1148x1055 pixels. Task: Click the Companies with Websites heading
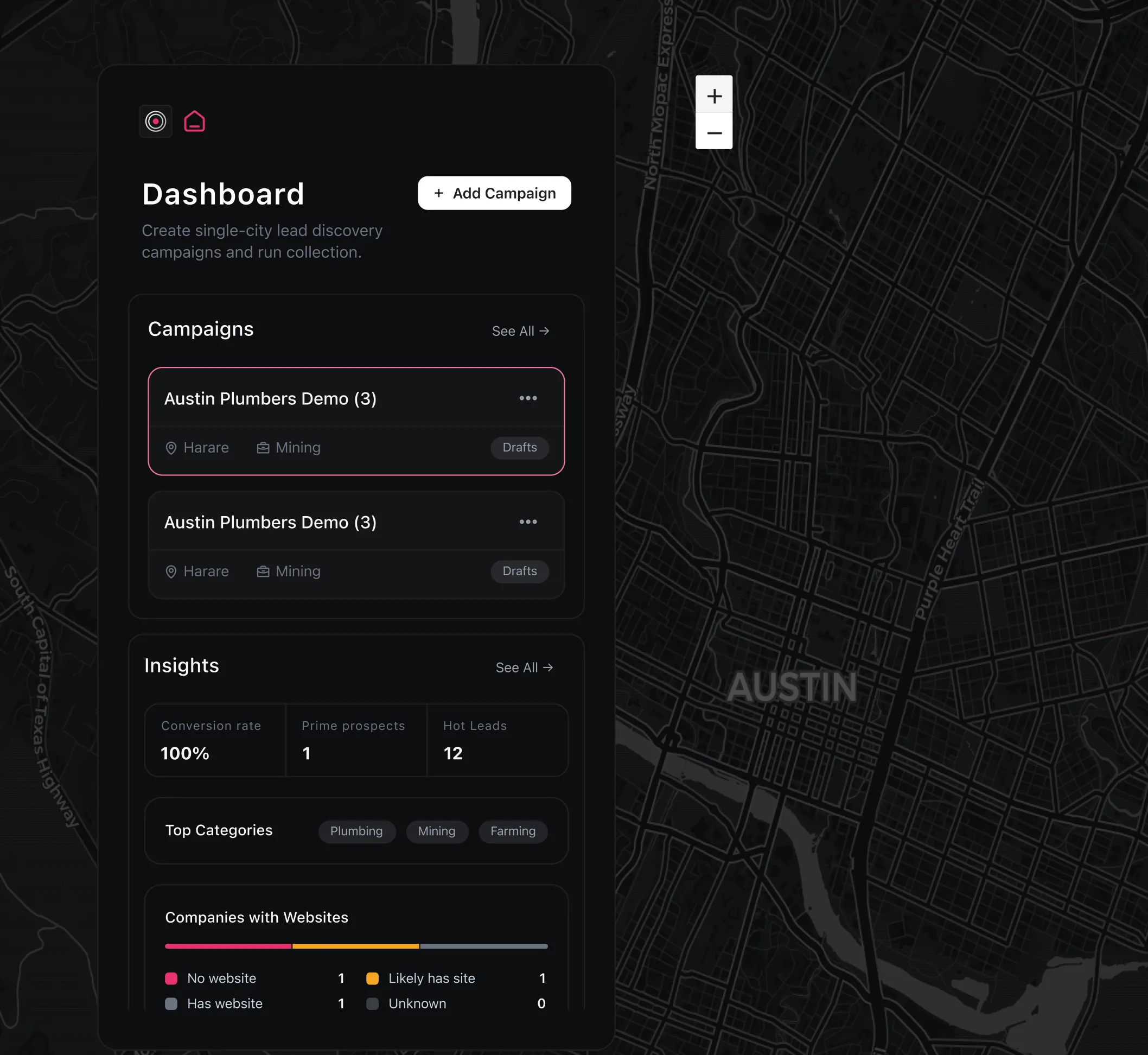tap(257, 917)
